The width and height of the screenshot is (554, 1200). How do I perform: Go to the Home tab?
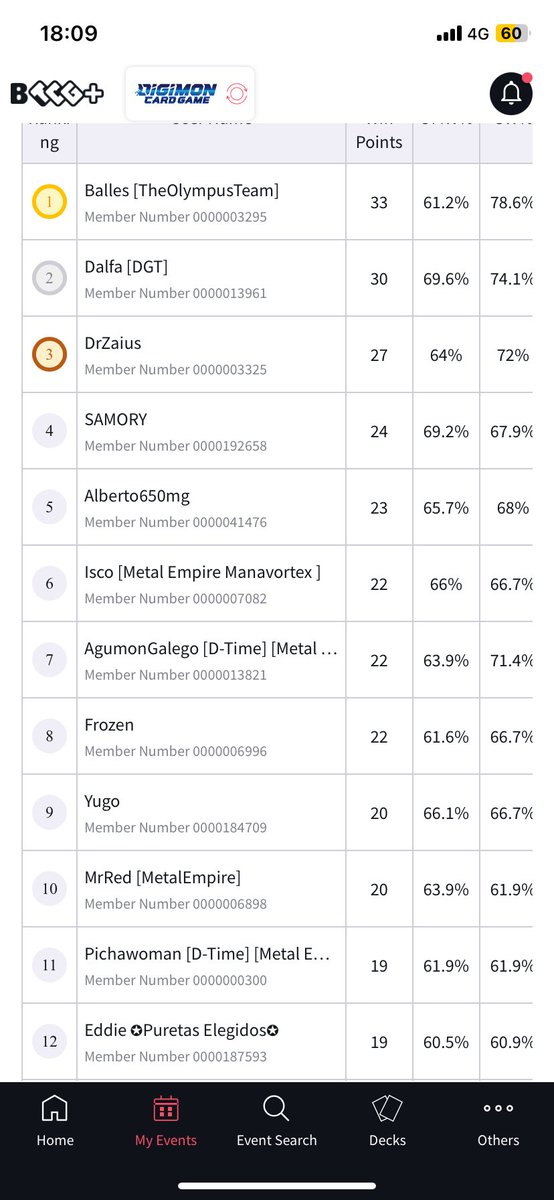[55, 1120]
